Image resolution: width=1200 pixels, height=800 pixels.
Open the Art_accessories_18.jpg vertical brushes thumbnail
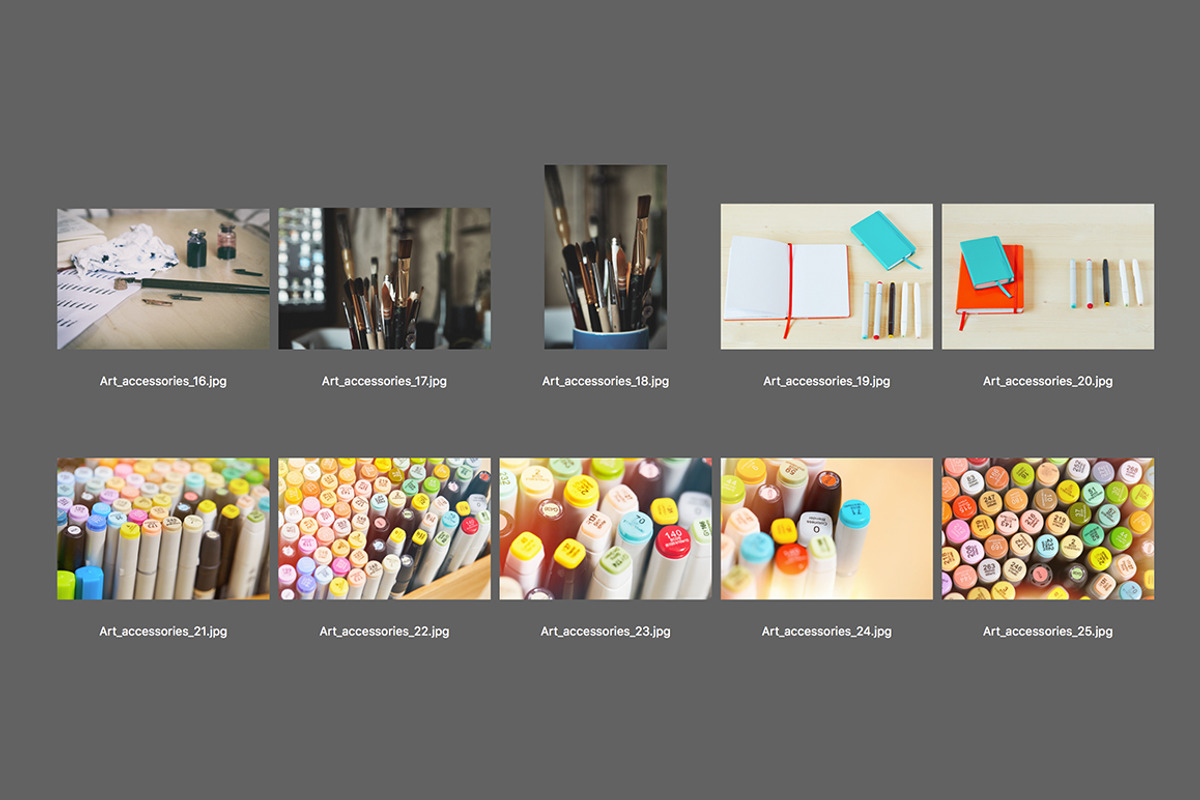(606, 257)
